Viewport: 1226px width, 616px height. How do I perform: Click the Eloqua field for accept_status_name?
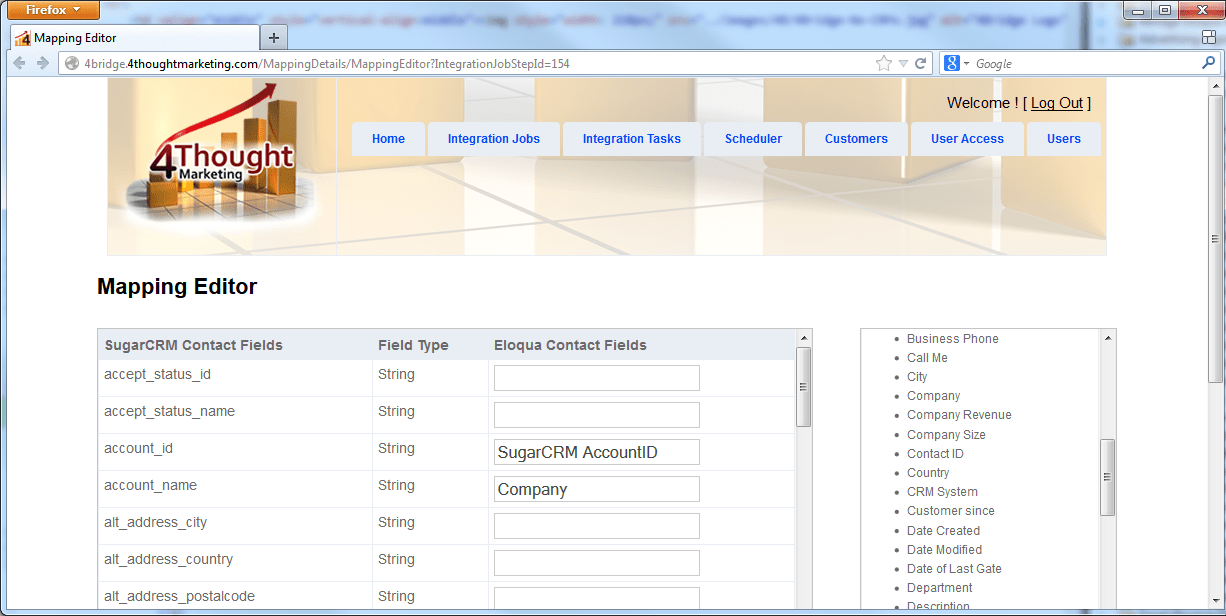pyautogui.click(x=597, y=415)
